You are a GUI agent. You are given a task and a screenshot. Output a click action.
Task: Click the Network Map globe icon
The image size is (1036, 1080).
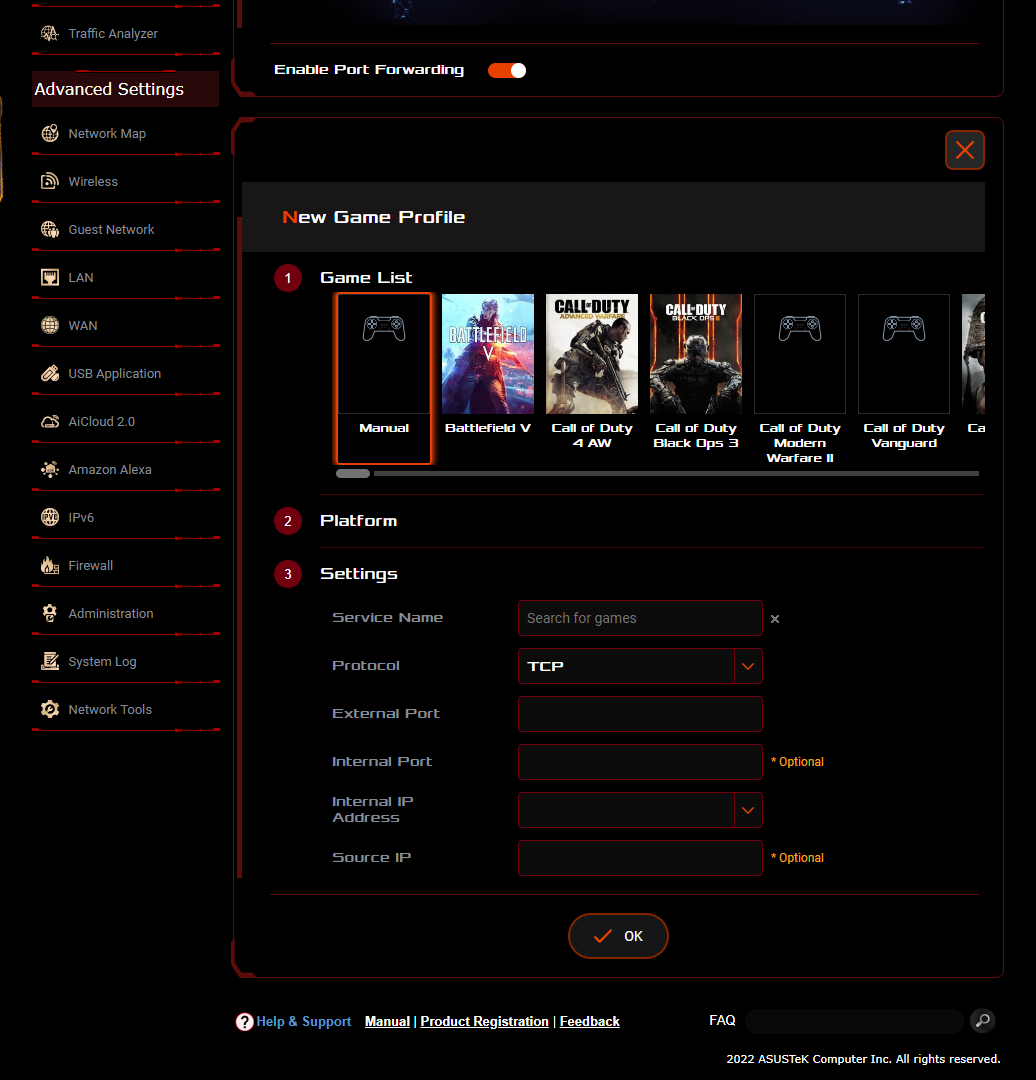50,134
